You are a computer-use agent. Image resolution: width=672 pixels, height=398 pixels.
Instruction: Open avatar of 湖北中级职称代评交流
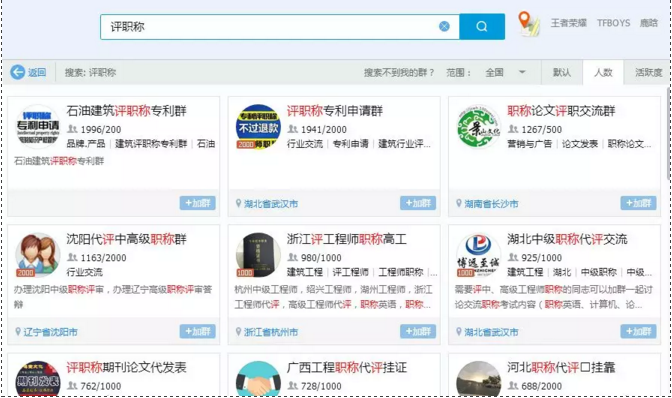tap(478, 255)
